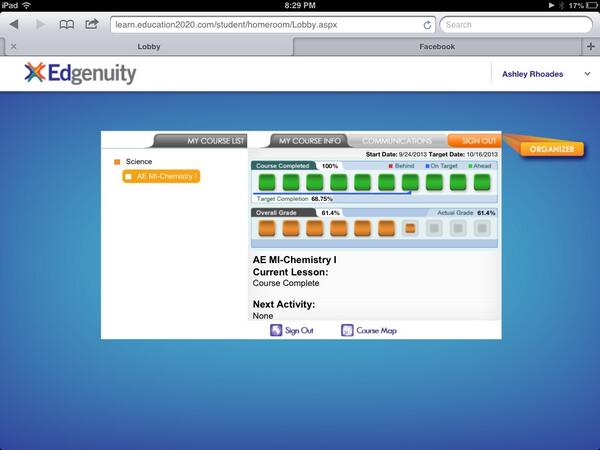The width and height of the screenshot is (600, 450).
Task: Click the Edgenuity logo
Action: pos(80,73)
